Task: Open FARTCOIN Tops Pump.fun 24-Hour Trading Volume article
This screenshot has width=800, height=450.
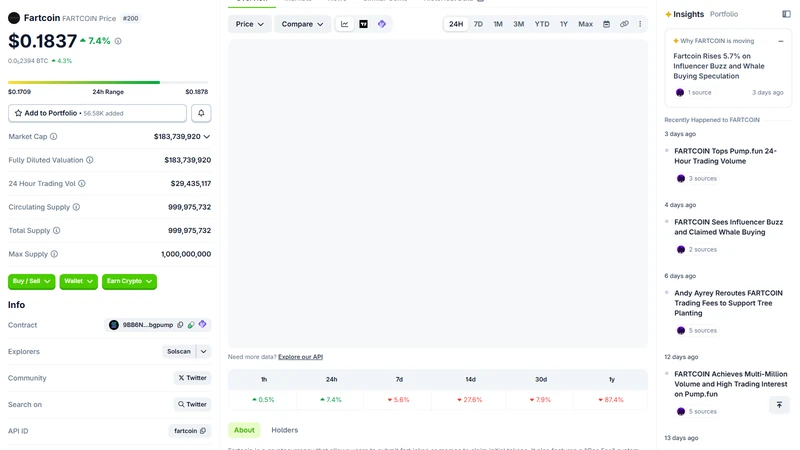Action: tap(726, 156)
